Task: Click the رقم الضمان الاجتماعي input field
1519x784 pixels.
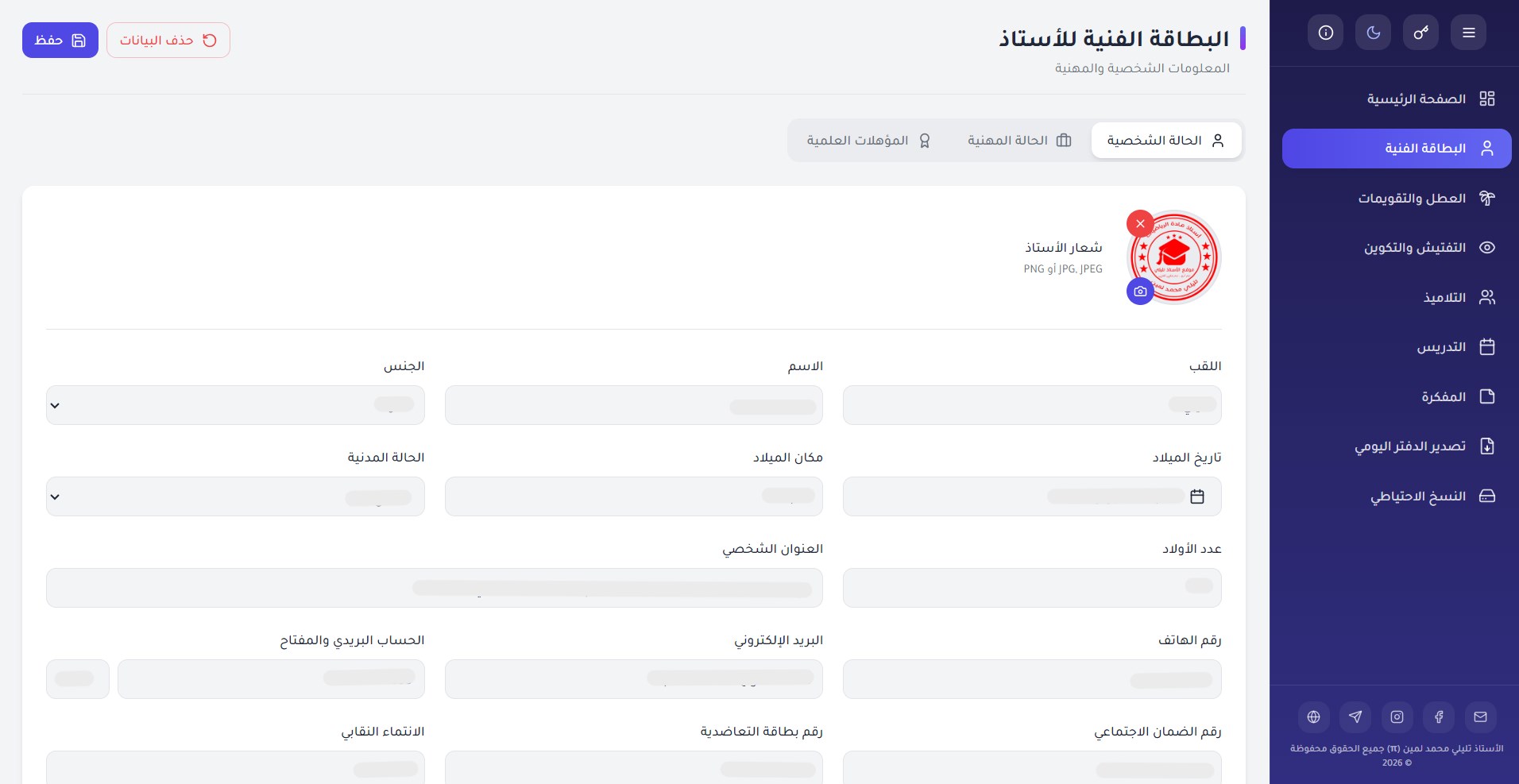Action: coord(1032,767)
